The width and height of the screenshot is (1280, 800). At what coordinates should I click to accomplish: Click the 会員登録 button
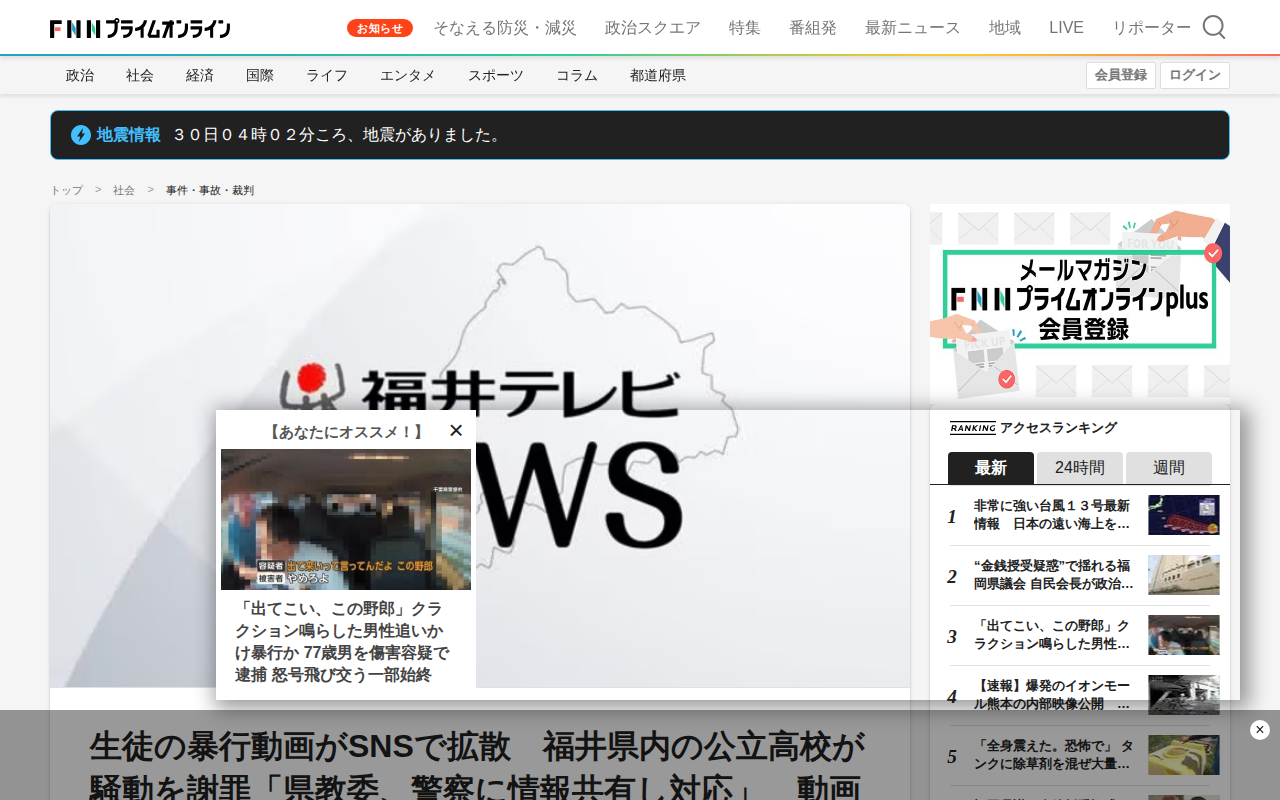click(1121, 75)
